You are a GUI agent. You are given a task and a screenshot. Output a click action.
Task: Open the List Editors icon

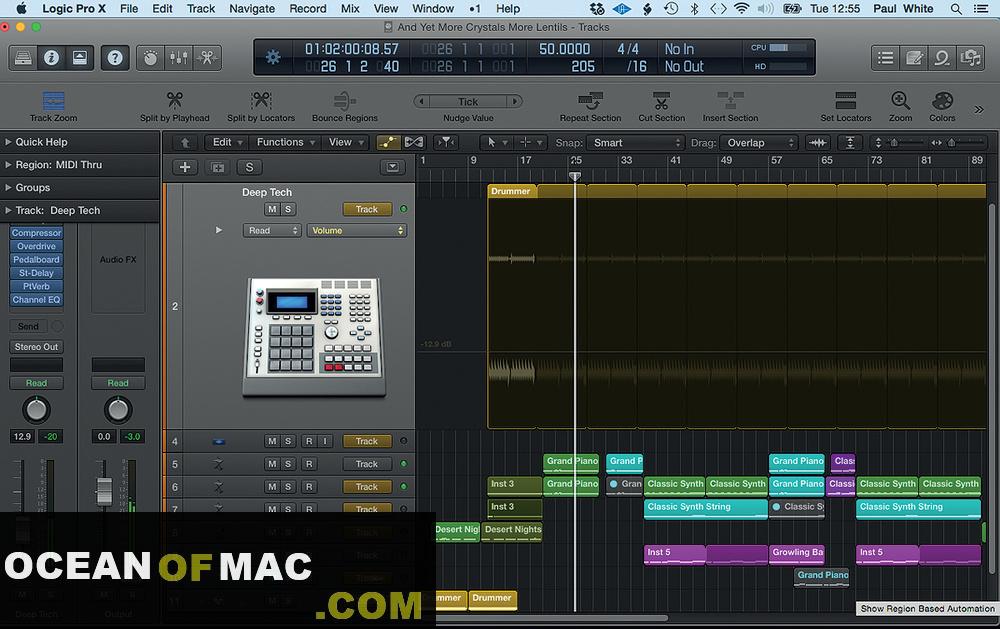885,58
